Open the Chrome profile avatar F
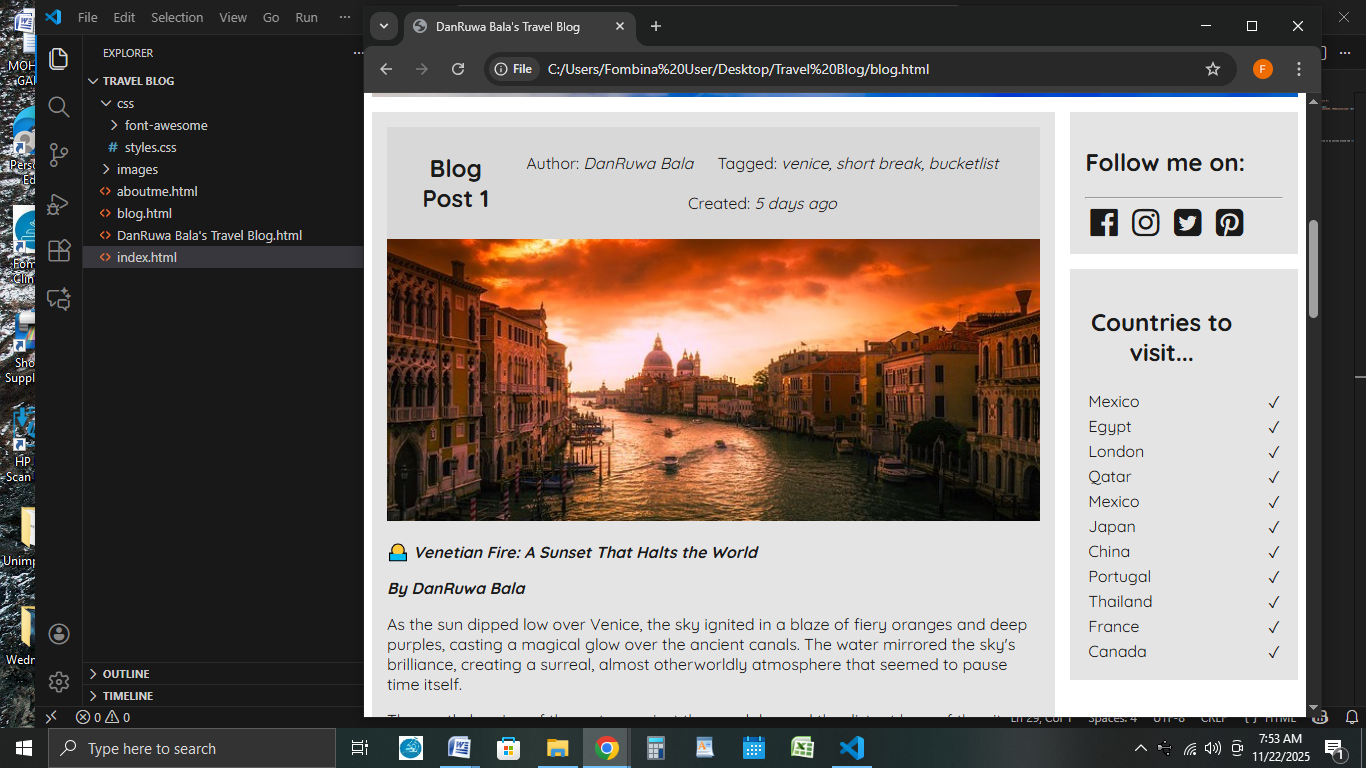Viewport: 1366px width, 768px height. point(1263,69)
